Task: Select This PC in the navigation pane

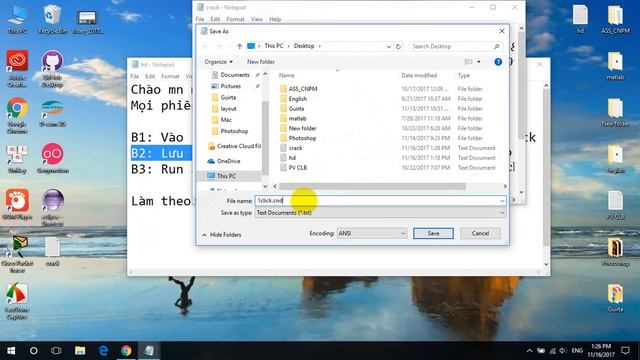Action: [x=226, y=176]
